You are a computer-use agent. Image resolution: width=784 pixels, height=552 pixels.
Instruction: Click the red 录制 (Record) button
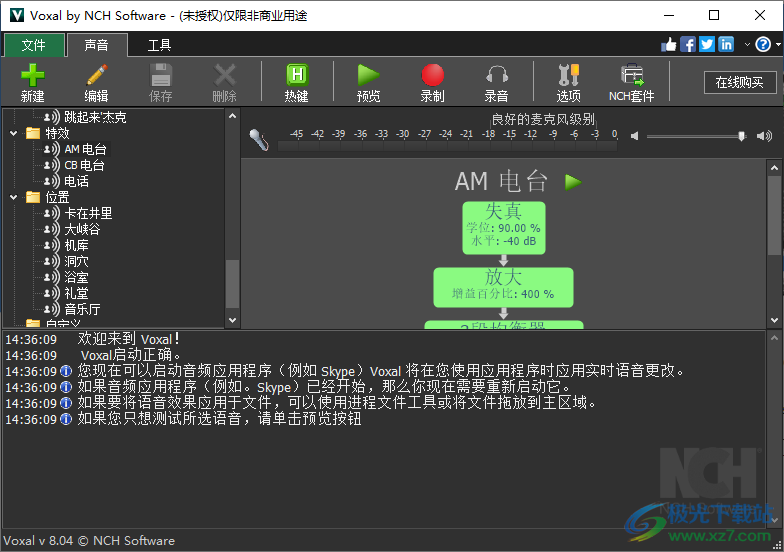[x=432, y=76]
